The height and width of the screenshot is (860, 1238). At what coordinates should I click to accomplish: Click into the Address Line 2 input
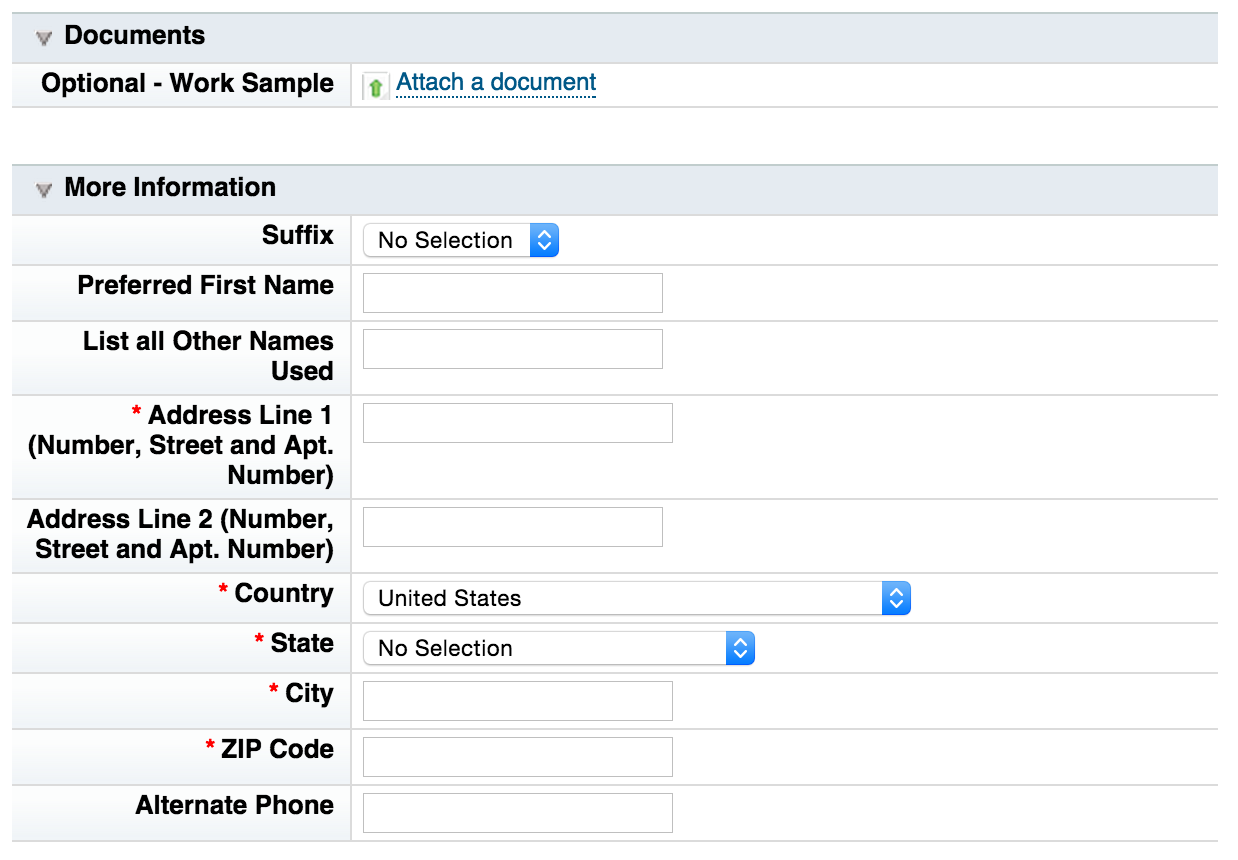(512, 527)
